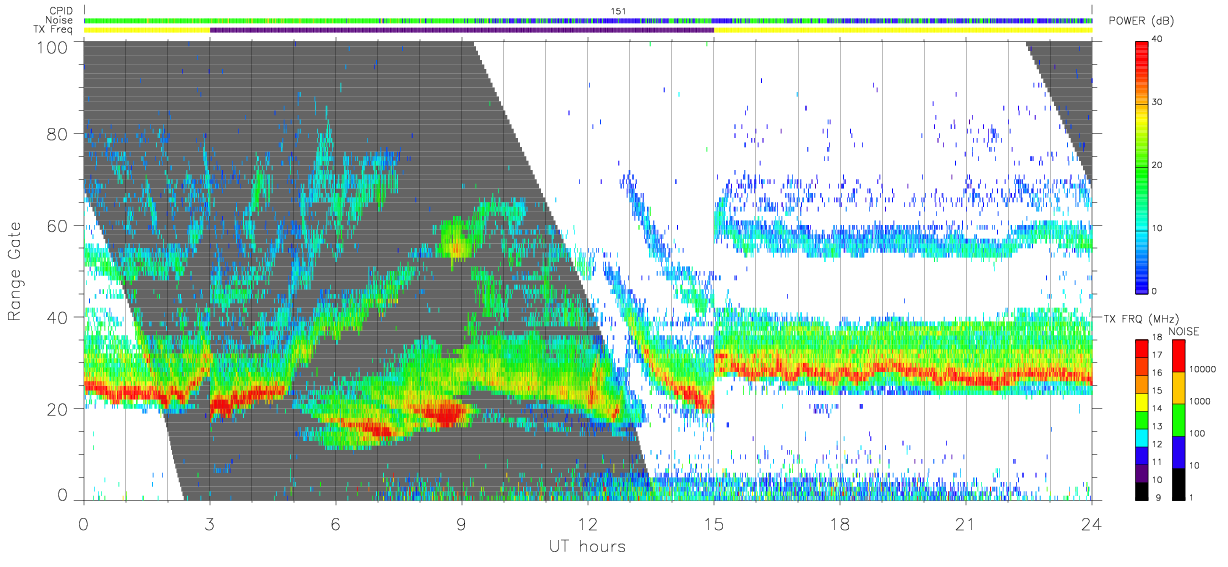This screenshot has height=567, width=1228.
Task: Select the Noise strip above the plot
Action: tap(588, 20)
